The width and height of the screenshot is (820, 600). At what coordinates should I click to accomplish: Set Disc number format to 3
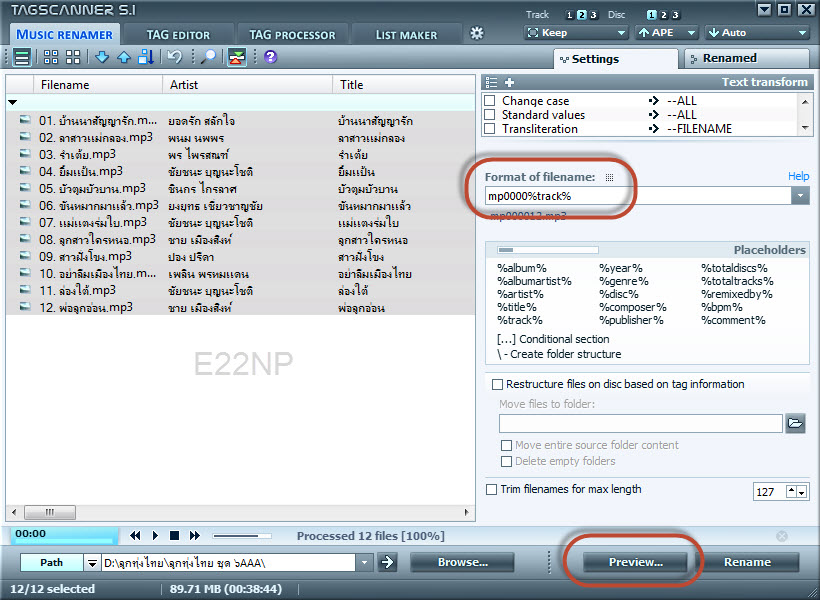(675, 15)
